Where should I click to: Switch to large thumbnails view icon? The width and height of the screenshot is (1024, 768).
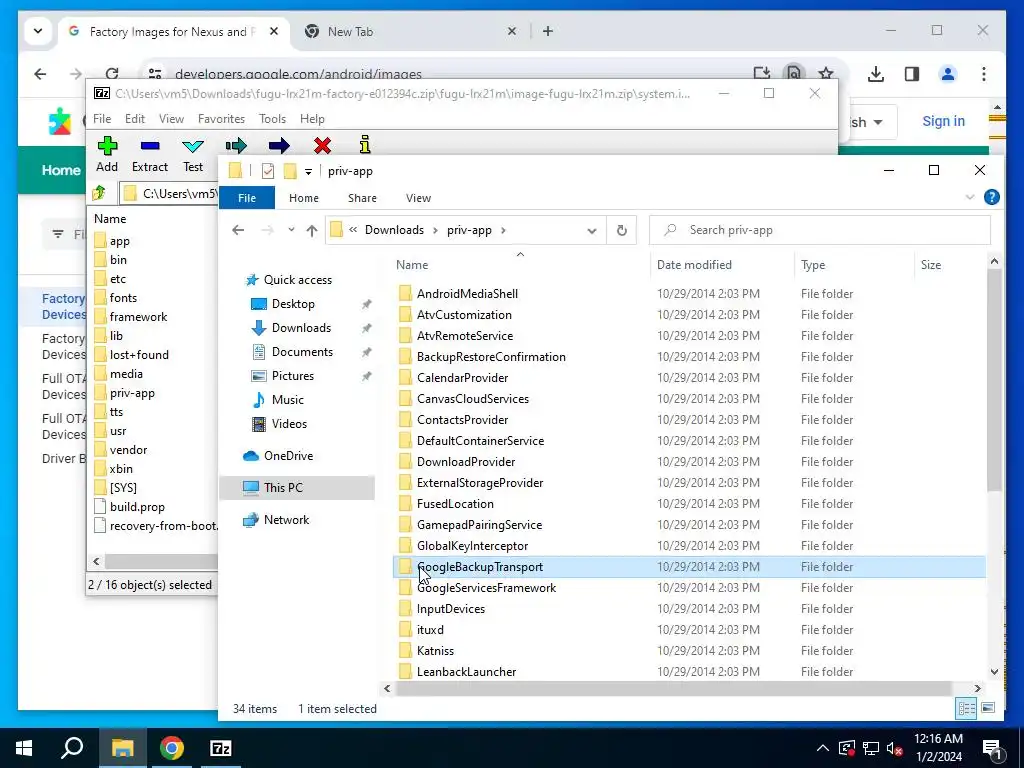[x=988, y=708]
